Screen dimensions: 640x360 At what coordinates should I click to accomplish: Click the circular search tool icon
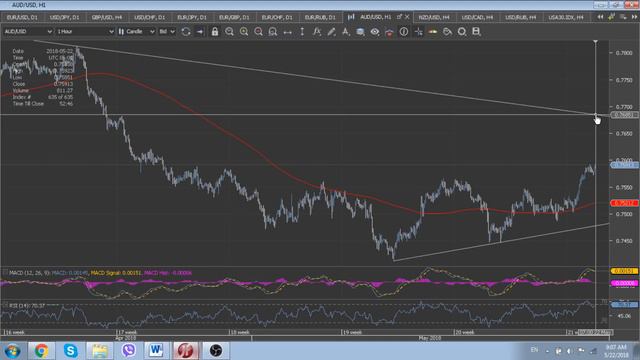click(462, 31)
